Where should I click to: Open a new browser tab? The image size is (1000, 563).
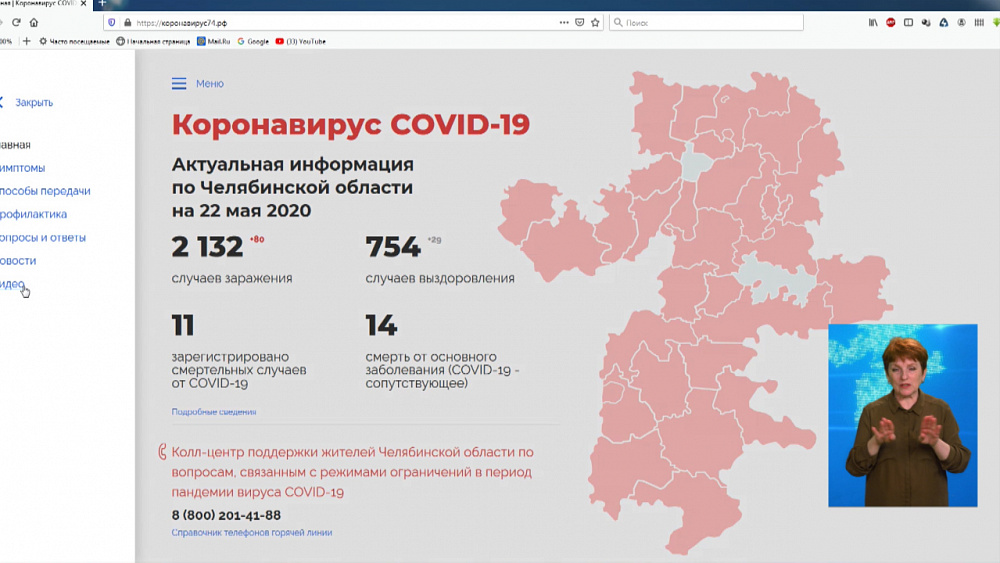coord(101,3)
